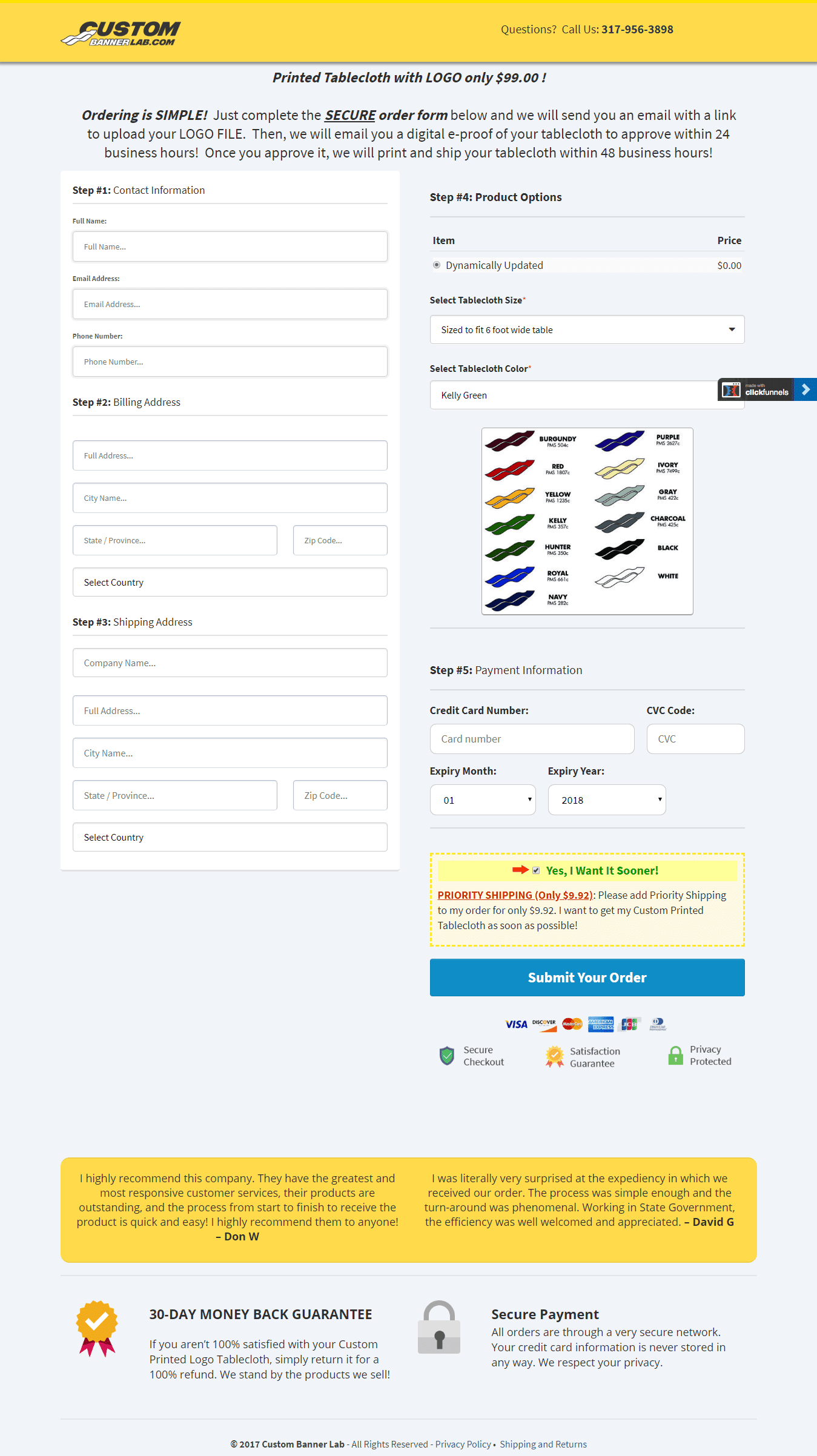817x1456 pixels.
Task: Click the Visa card icon
Action: [516, 1024]
